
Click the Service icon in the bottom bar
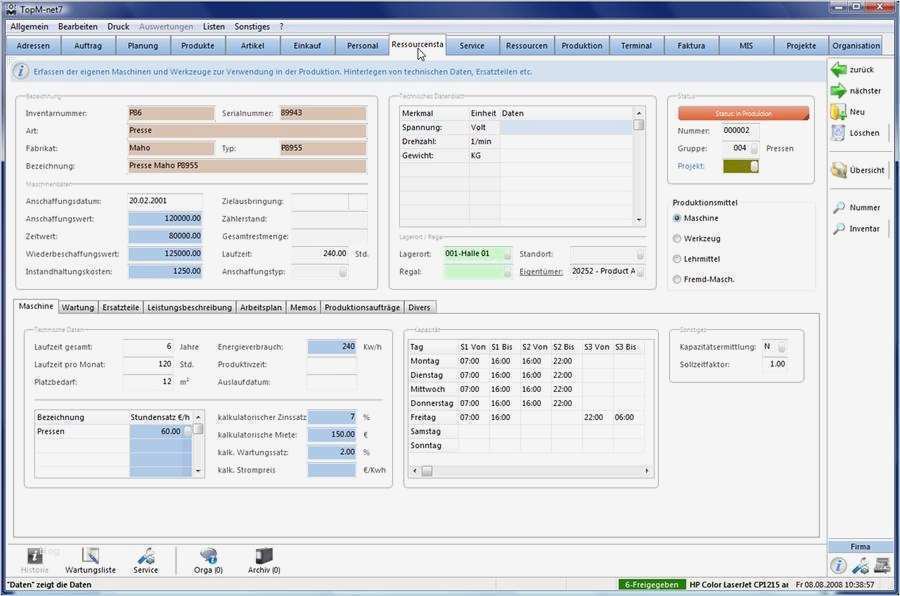(145, 558)
